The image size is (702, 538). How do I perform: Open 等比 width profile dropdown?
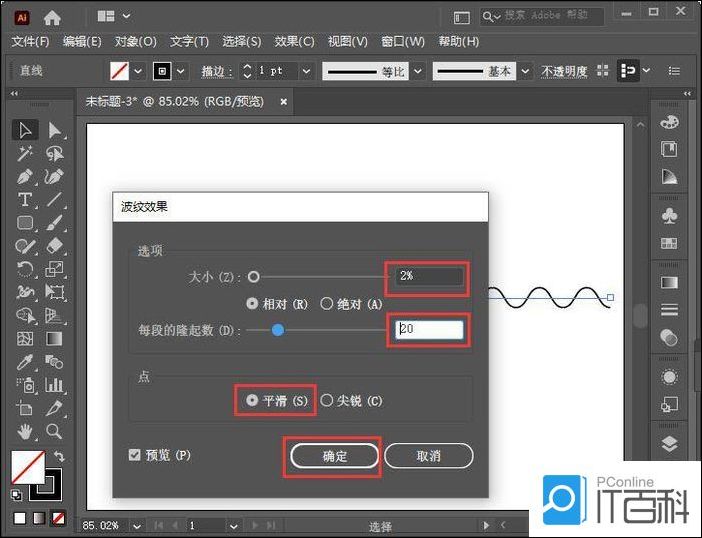click(x=417, y=71)
